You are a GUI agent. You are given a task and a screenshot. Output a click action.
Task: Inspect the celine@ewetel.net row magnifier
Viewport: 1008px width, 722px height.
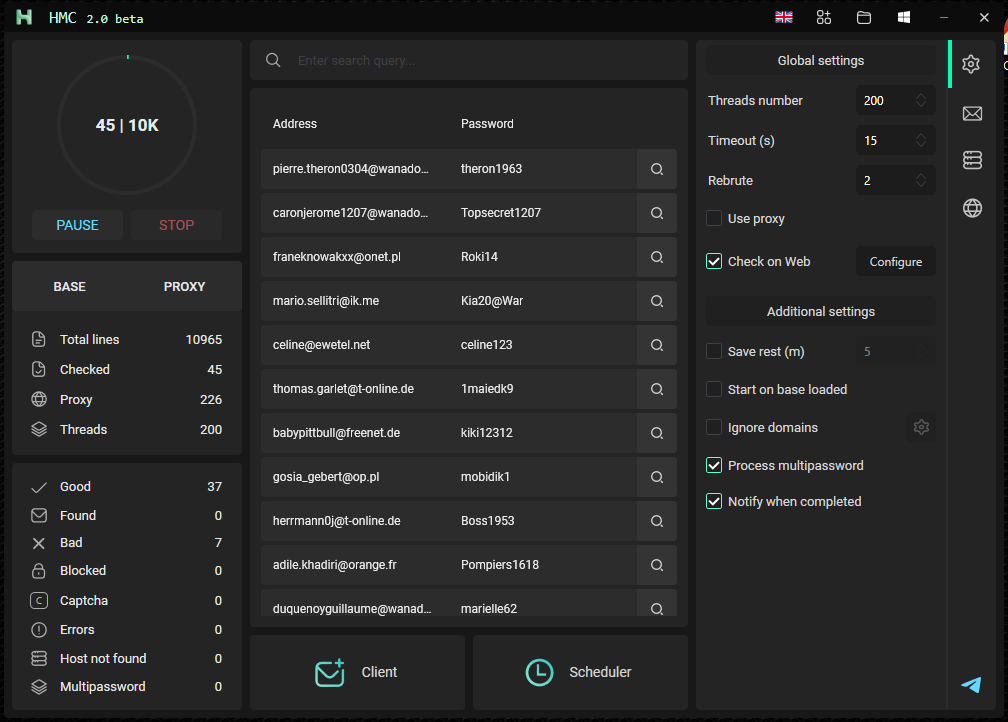point(656,345)
